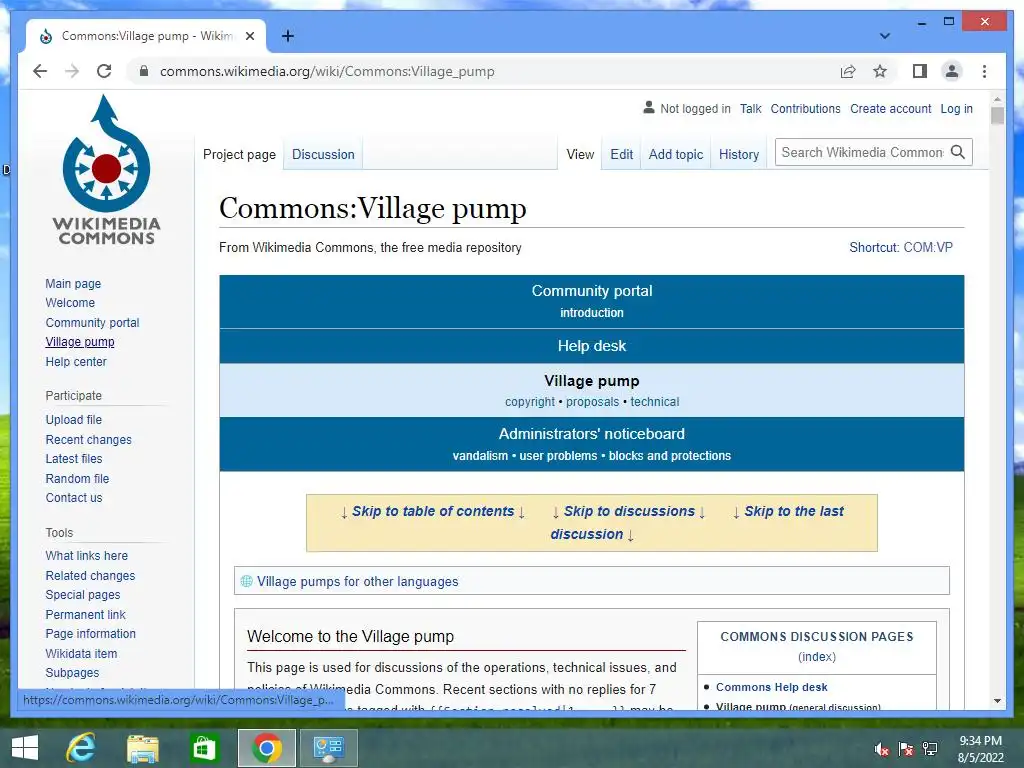1024x768 pixels.
Task: Click the COM:VP shortcut link
Action: coord(928,248)
